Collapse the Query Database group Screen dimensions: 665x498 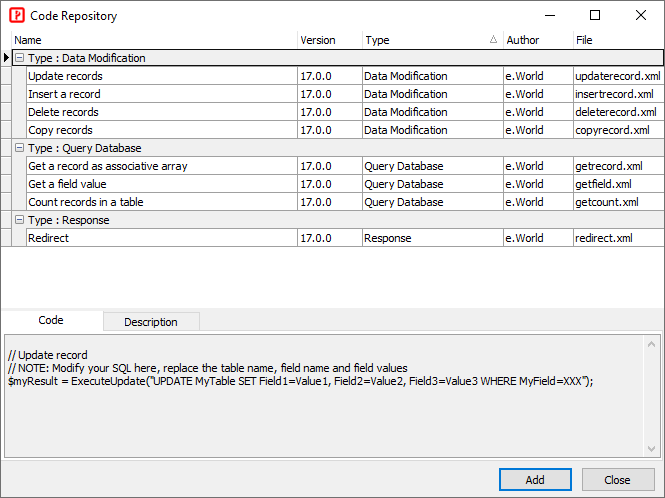pyautogui.click(x=19, y=148)
